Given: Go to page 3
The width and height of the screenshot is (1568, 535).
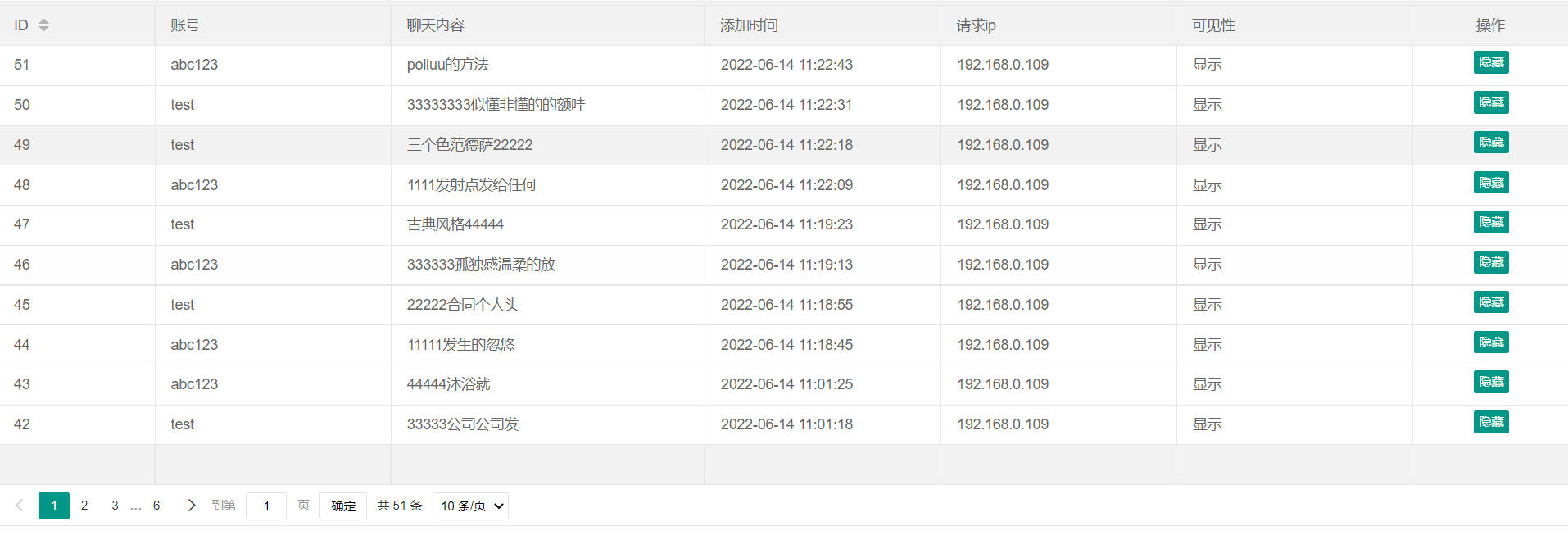Looking at the screenshot, I should pyautogui.click(x=115, y=506).
